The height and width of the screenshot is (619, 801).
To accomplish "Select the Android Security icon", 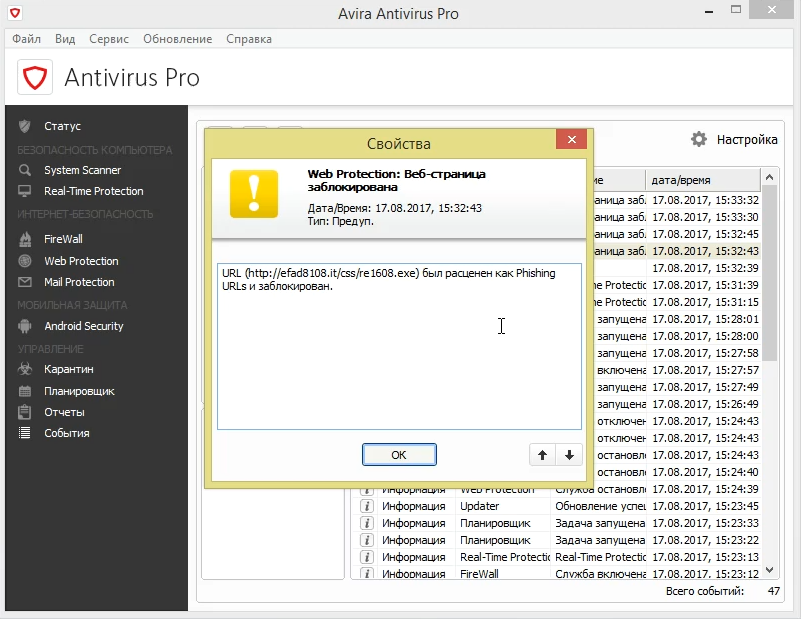I will click(x=25, y=326).
